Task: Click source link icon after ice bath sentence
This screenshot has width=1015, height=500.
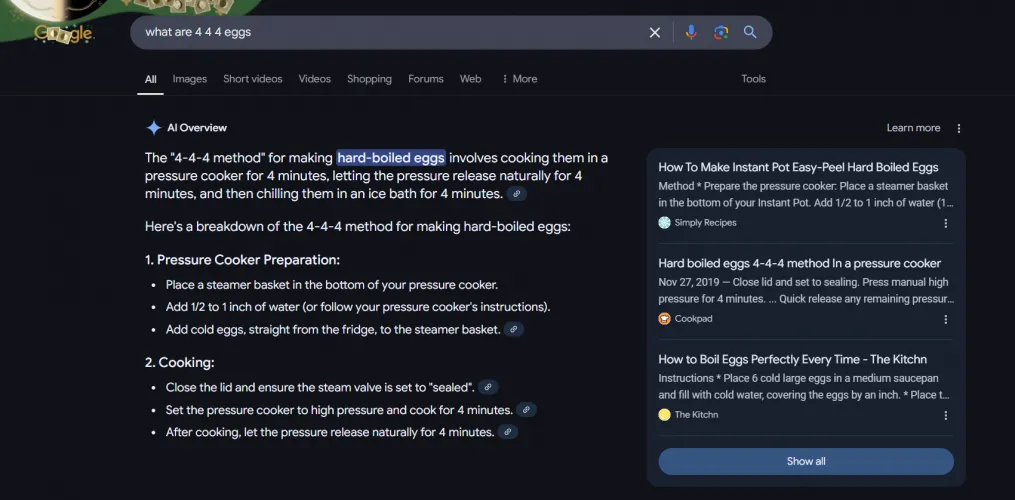Action: coord(516,194)
